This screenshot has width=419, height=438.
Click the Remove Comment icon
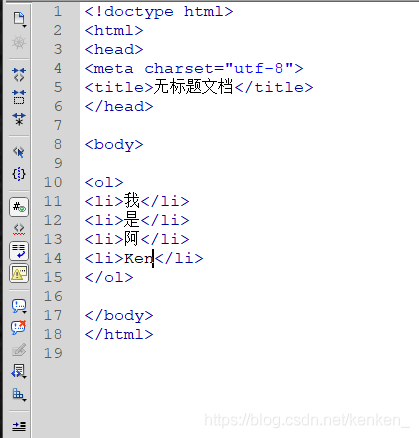pyautogui.click(x=19, y=327)
